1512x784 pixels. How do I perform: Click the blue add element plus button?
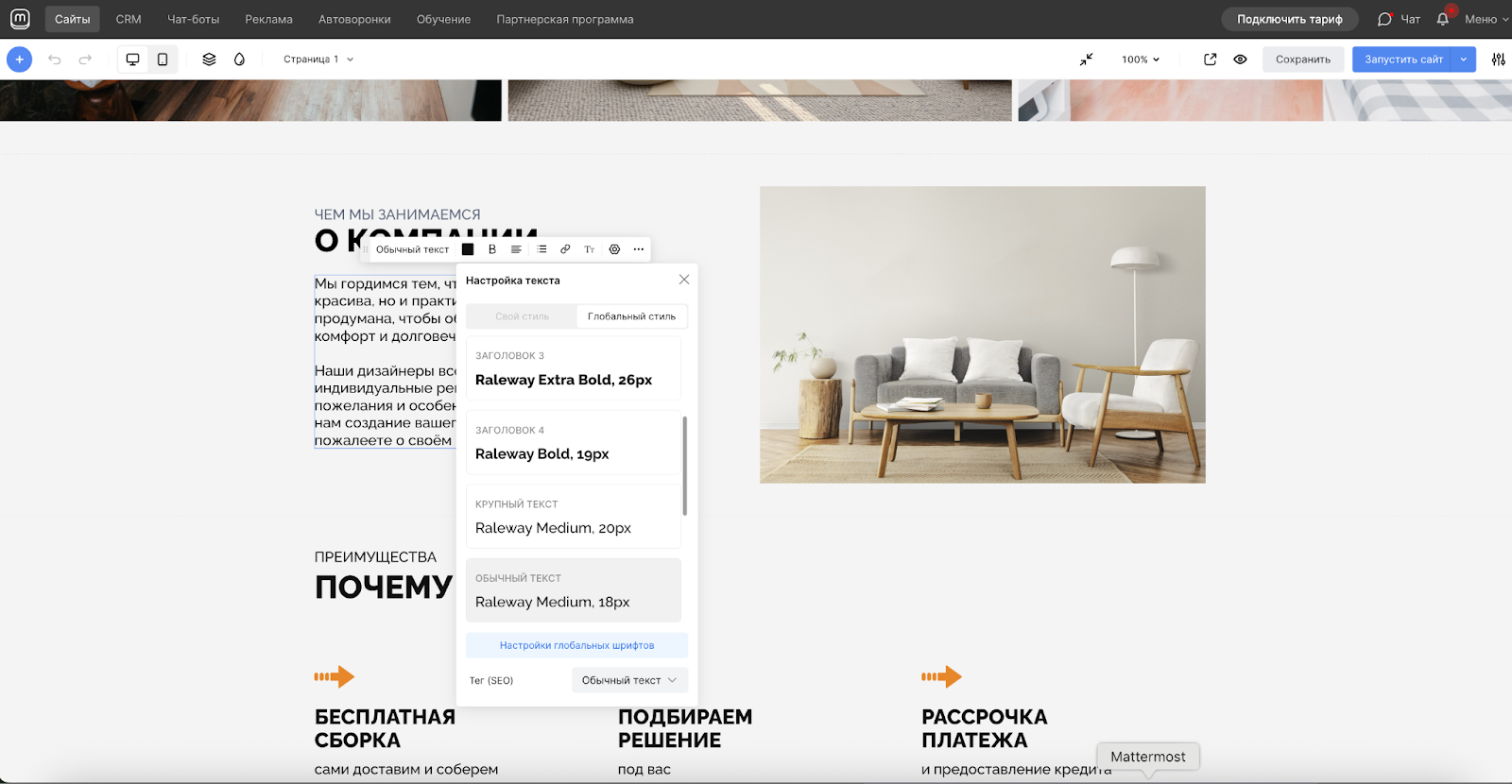tap(19, 60)
